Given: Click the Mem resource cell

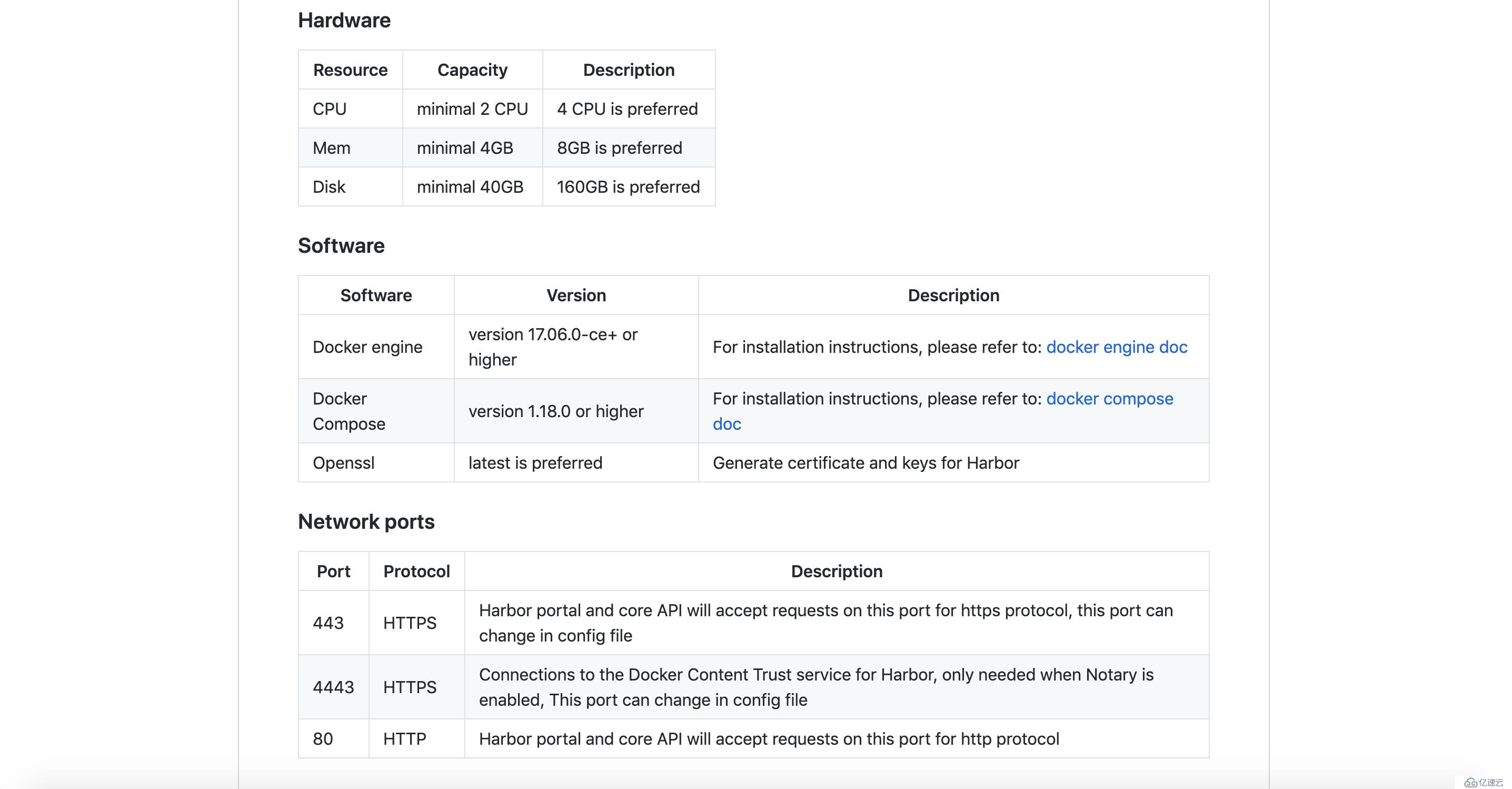Looking at the screenshot, I should (351, 148).
